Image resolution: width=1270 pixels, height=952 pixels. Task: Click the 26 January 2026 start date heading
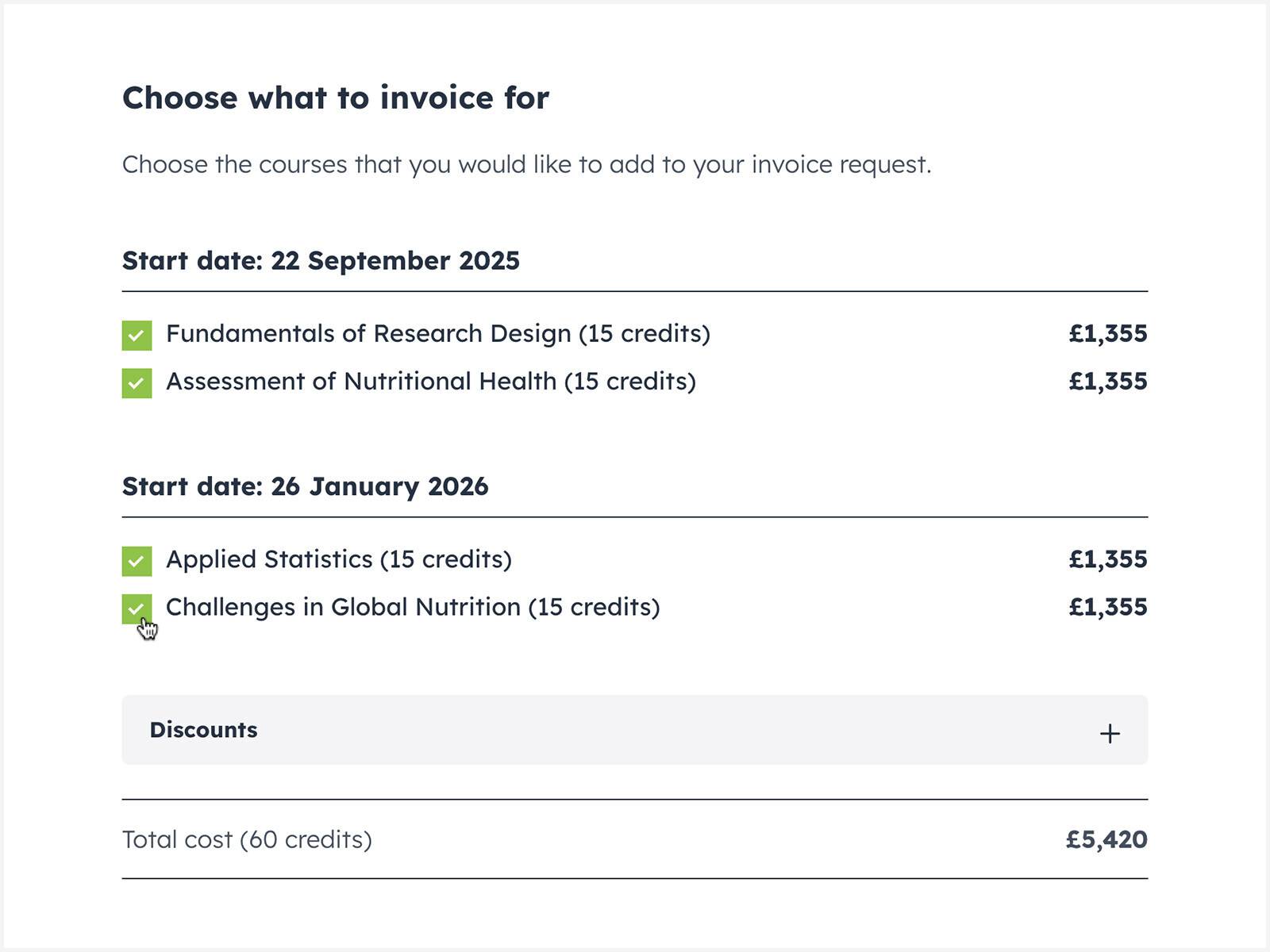click(305, 486)
